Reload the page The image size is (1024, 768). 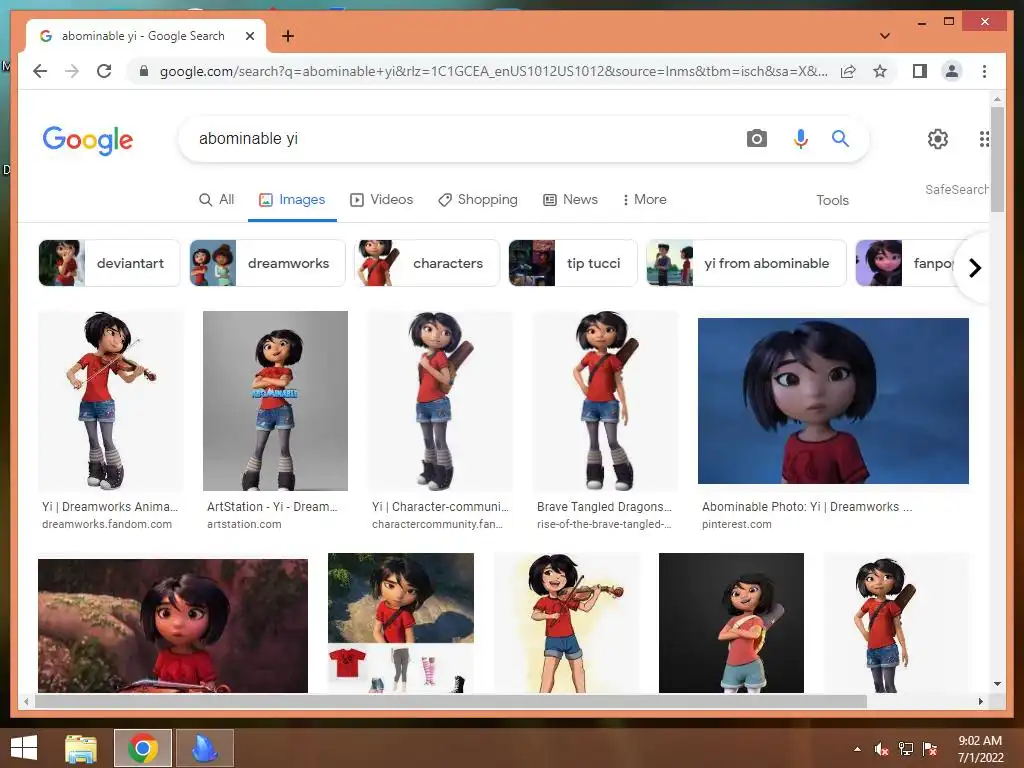click(104, 71)
